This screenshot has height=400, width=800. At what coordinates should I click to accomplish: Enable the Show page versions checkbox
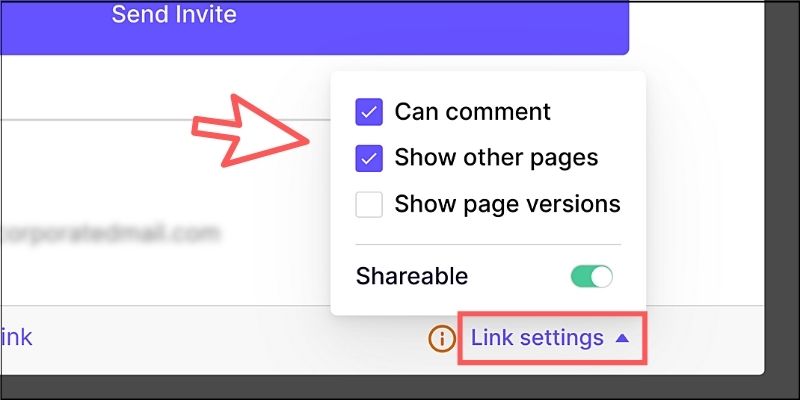pos(369,205)
